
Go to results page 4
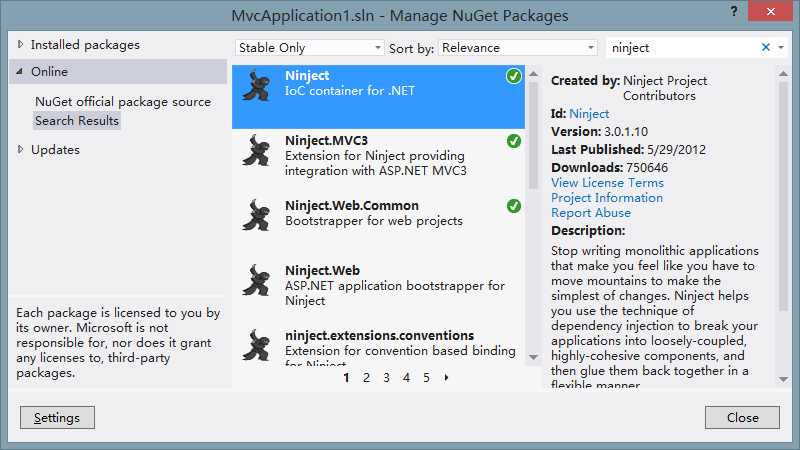point(406,378)
